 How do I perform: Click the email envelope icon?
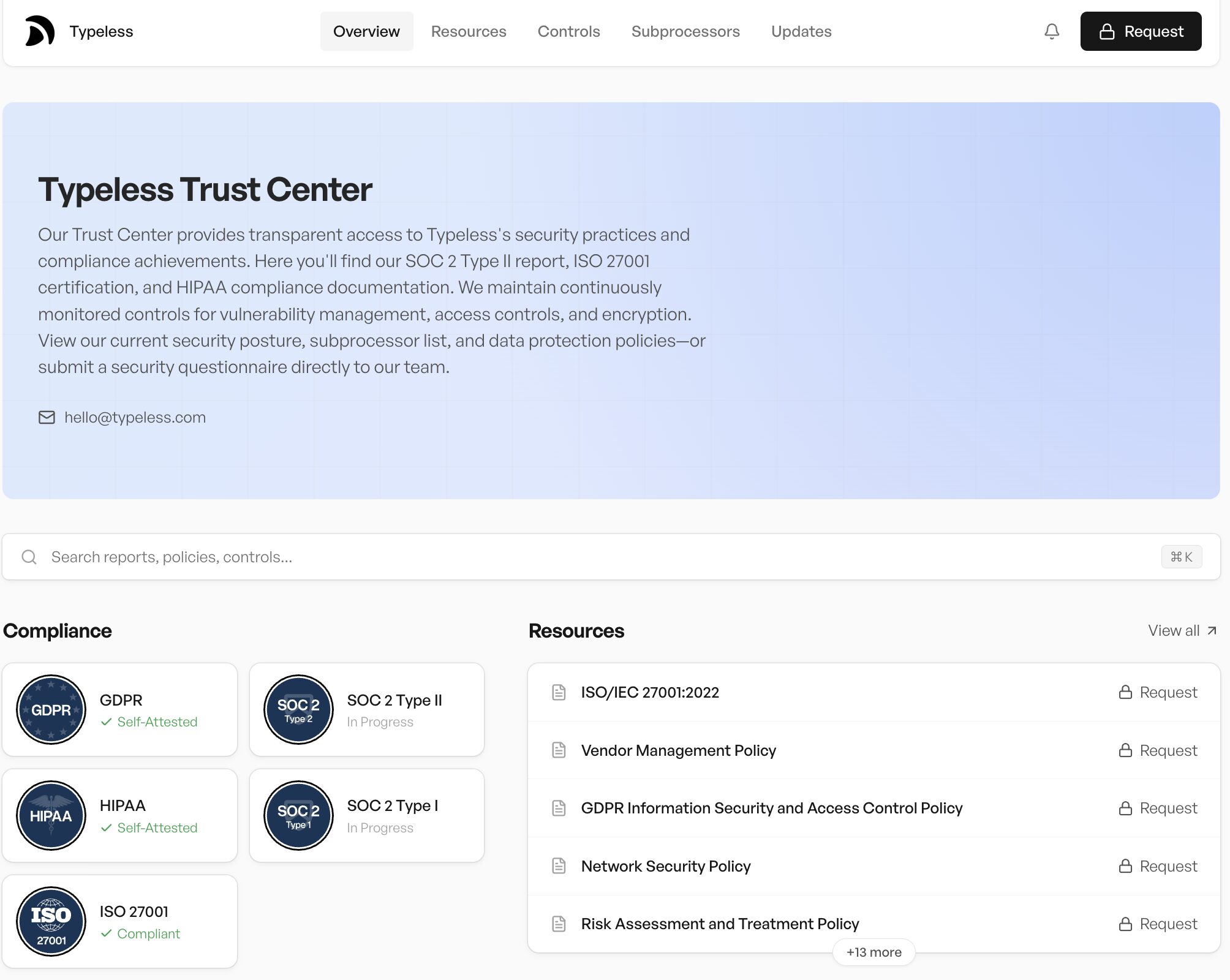pyautogui.click(x=47, y=417)
